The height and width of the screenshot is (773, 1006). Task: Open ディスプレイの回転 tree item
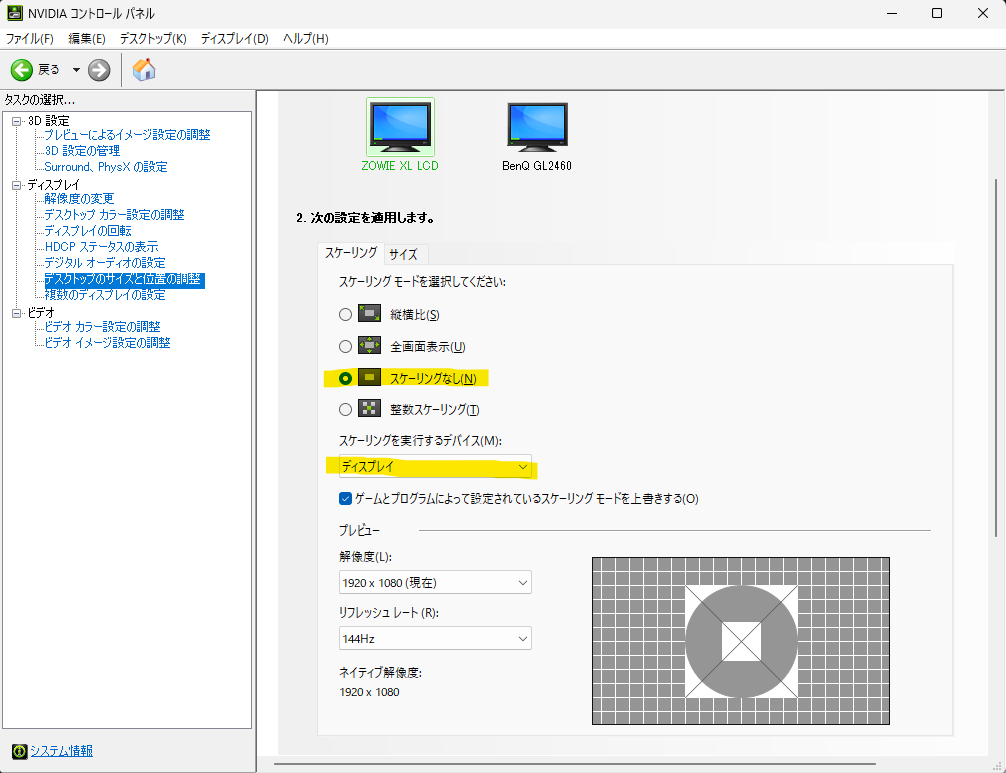(88, 231)
